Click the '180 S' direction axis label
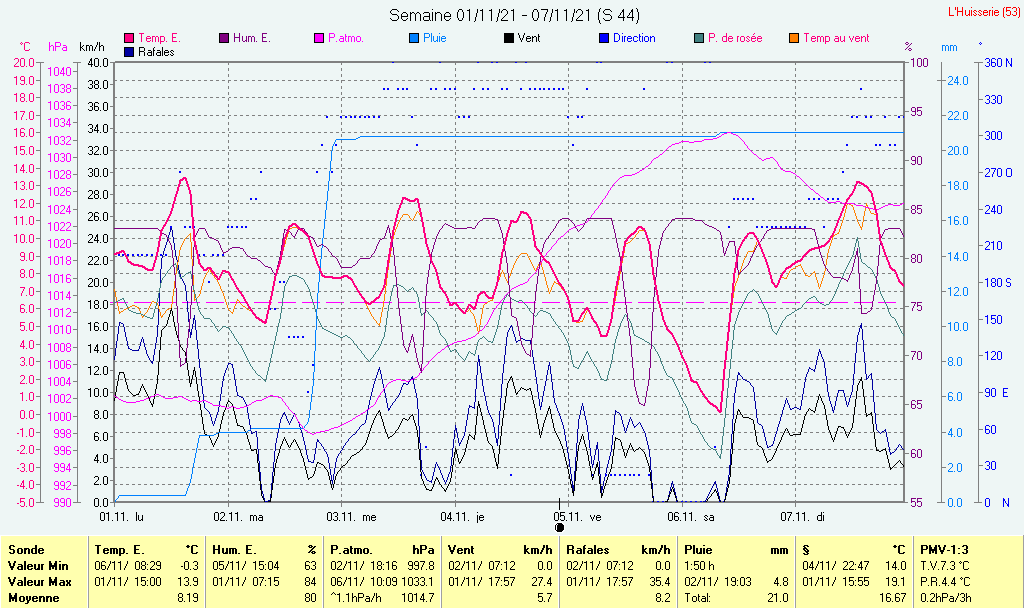This screenshot has width=1024, height=608. [x=998, y=283]
